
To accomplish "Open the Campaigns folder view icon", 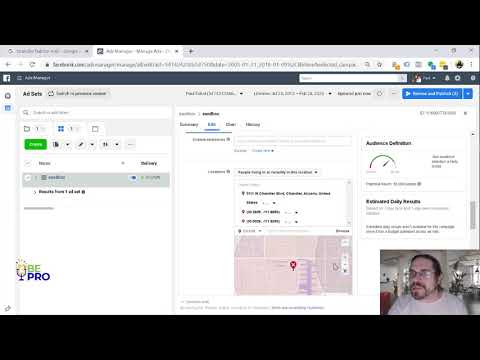I will 27,129.
